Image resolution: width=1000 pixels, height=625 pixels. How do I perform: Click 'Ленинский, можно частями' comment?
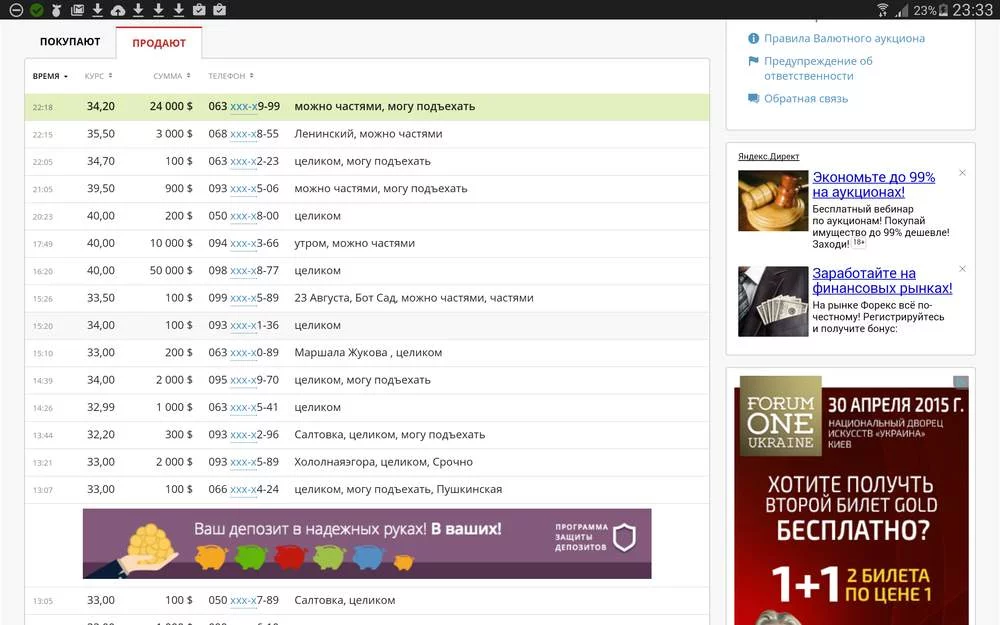click(x=368, y=134)
